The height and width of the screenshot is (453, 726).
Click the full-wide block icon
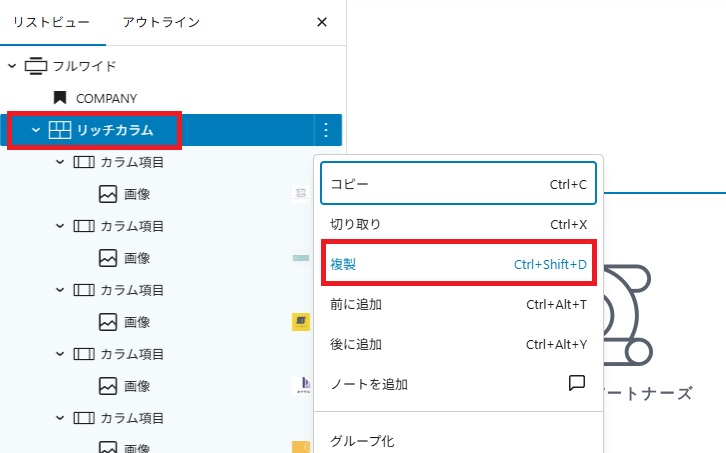click(36, 66)
